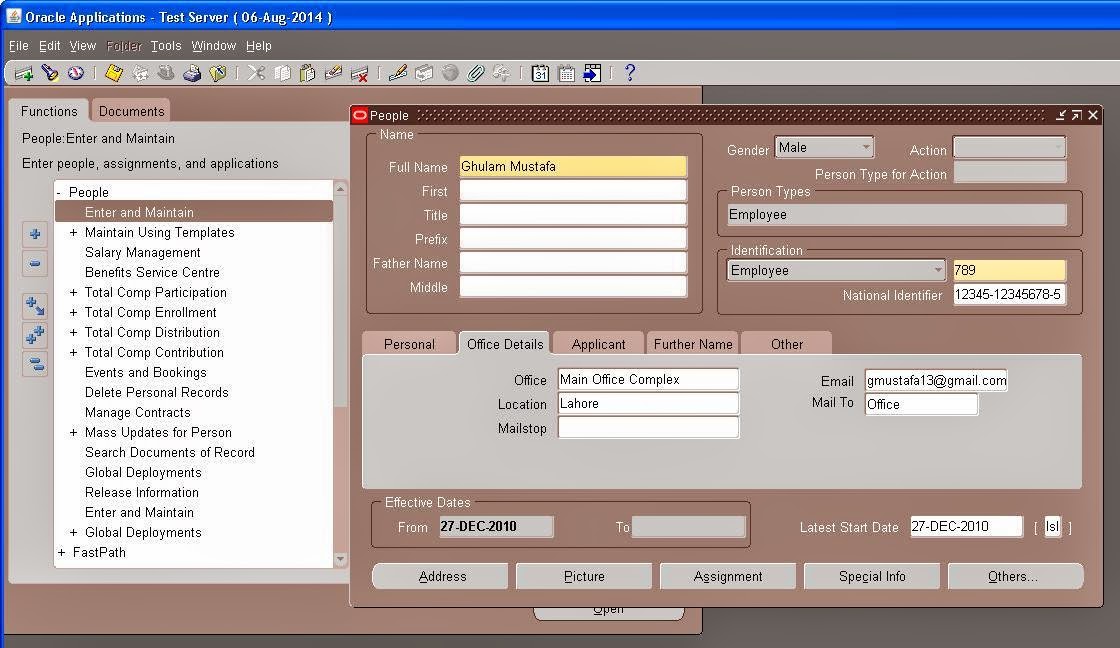The width and height of the screenshot is (1120, 648).
Task: Switch to the Applicant tab
Action: [x=597, y=343]
